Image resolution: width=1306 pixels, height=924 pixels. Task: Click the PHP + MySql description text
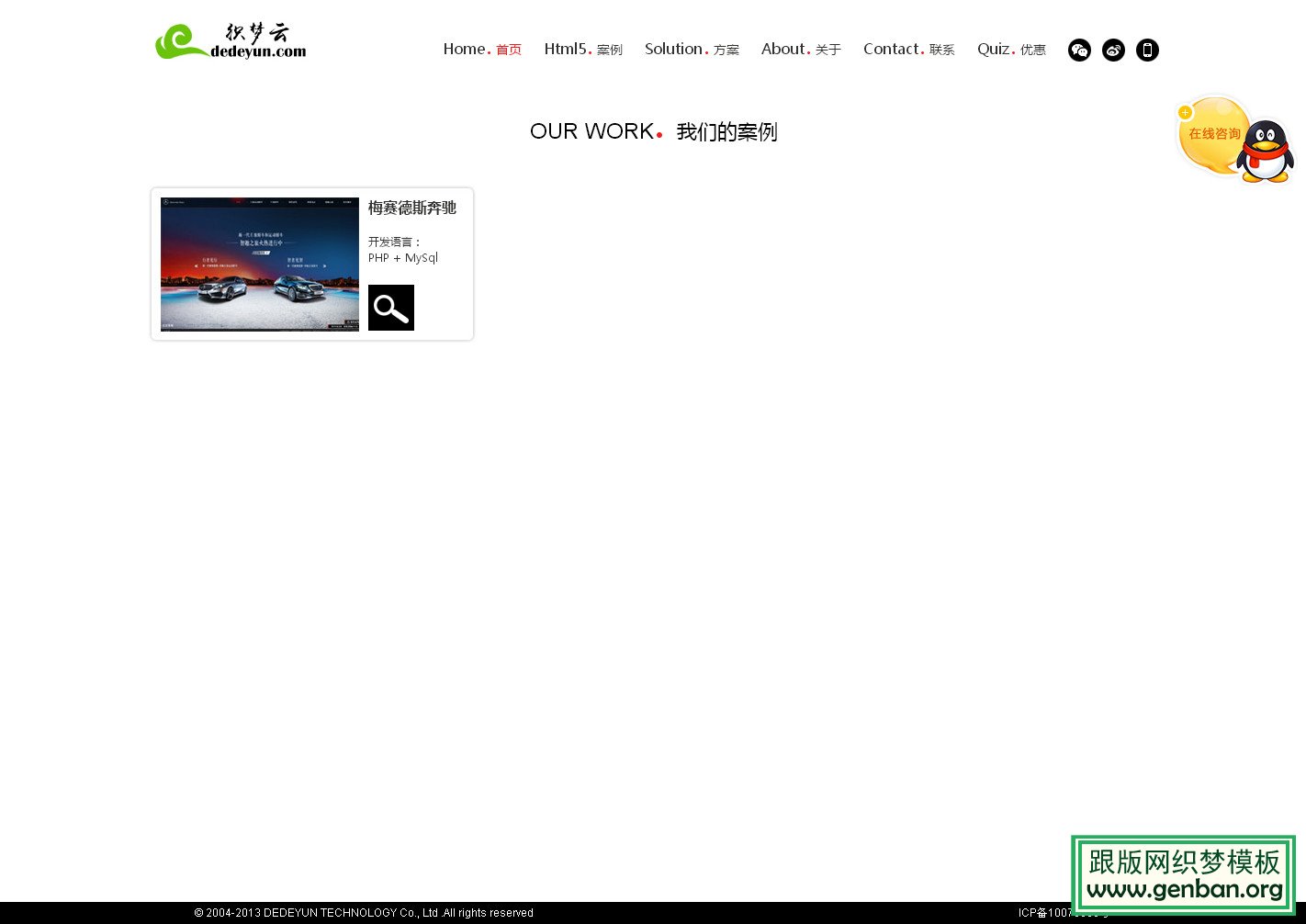coord(403,258)
